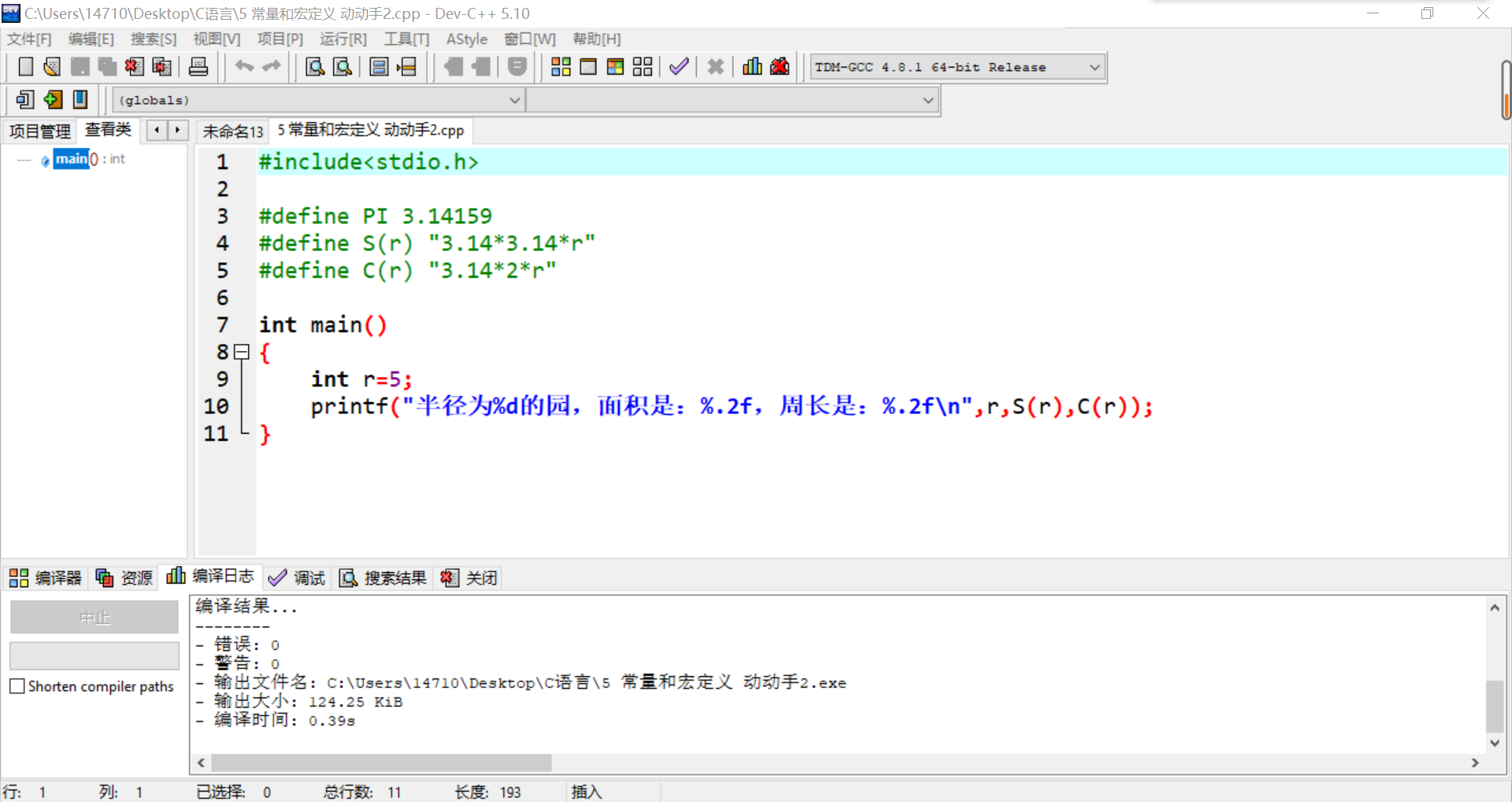Click the Redo arrow icon
The height and width of the screenshot is (802, 1512).
pos(272,67)
